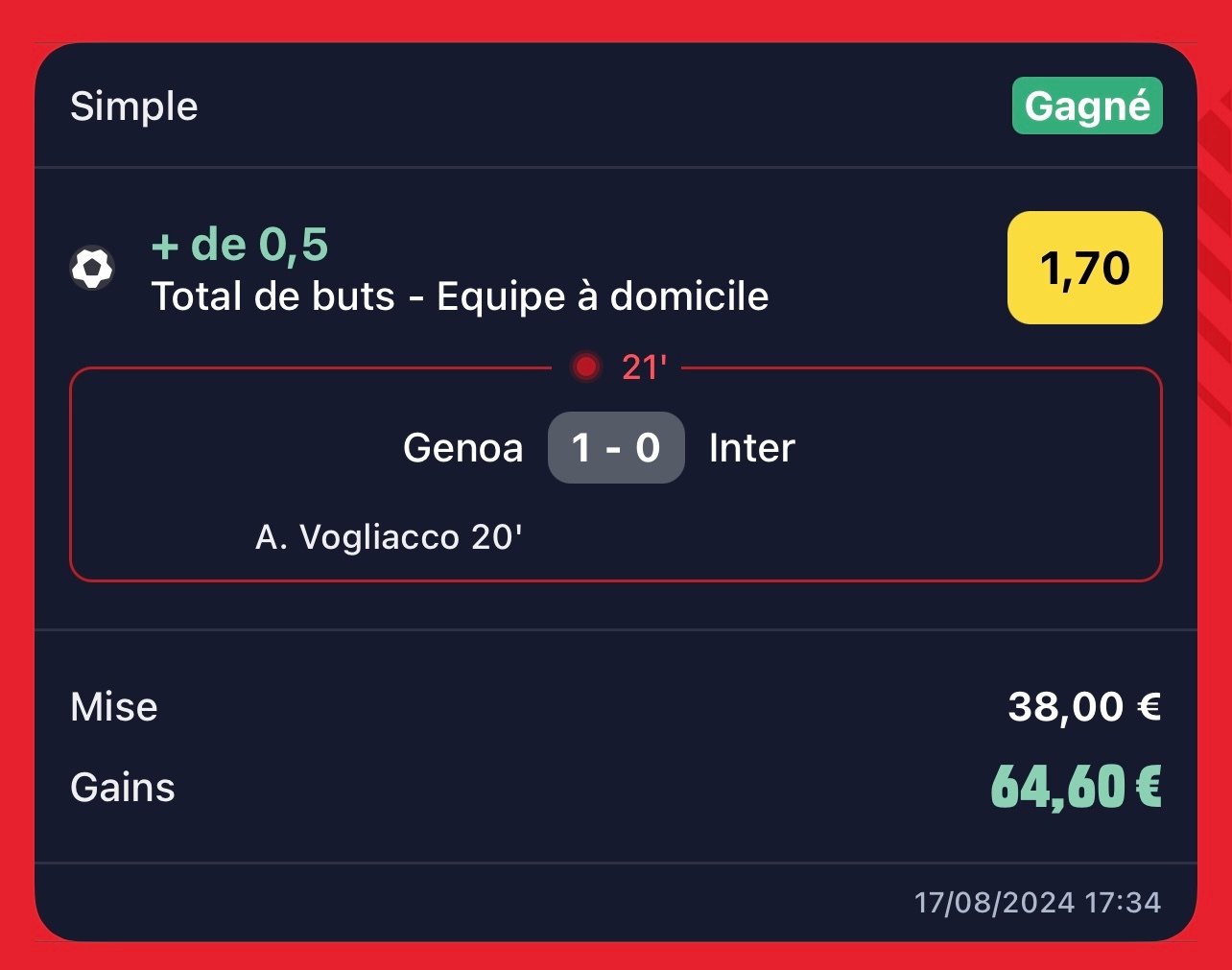Viewport: 1232px width, 970px height.
Task: Click the 38,00 € stake amount
Action: (x=1084, y=707)
